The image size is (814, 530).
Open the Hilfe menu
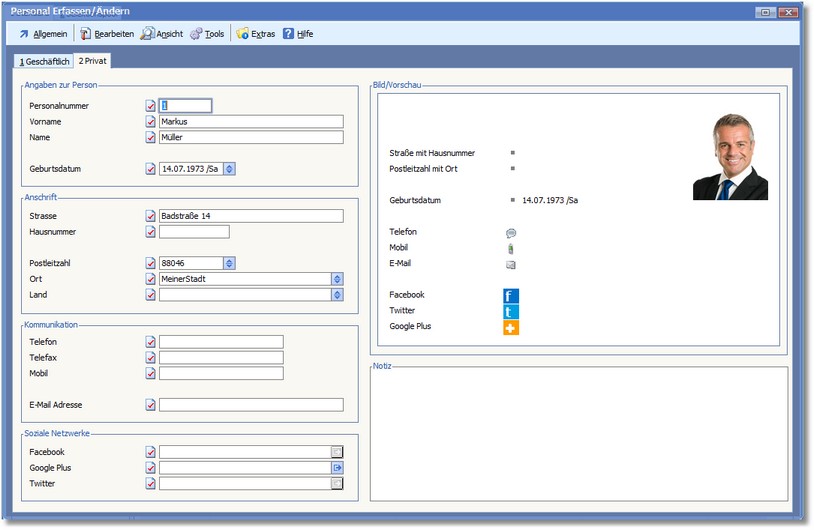pyautogui.click(x=298, y=34)
